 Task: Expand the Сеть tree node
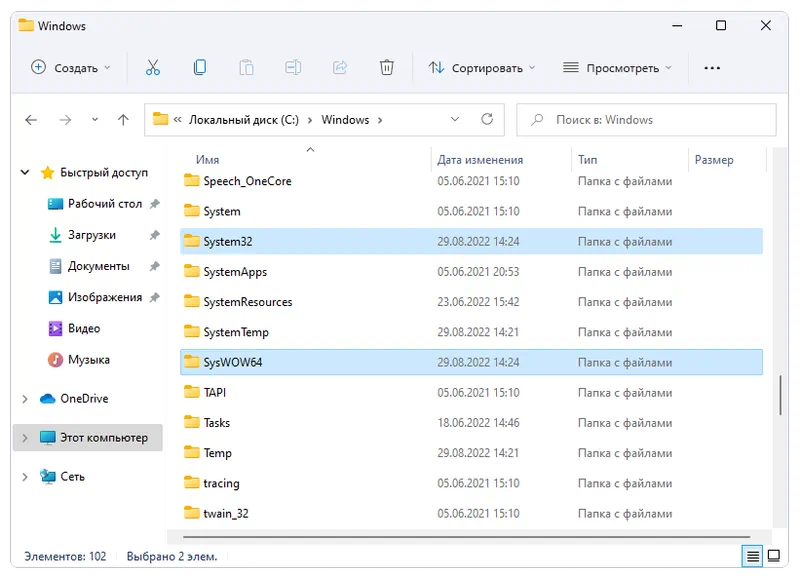(x=24, y=477)
